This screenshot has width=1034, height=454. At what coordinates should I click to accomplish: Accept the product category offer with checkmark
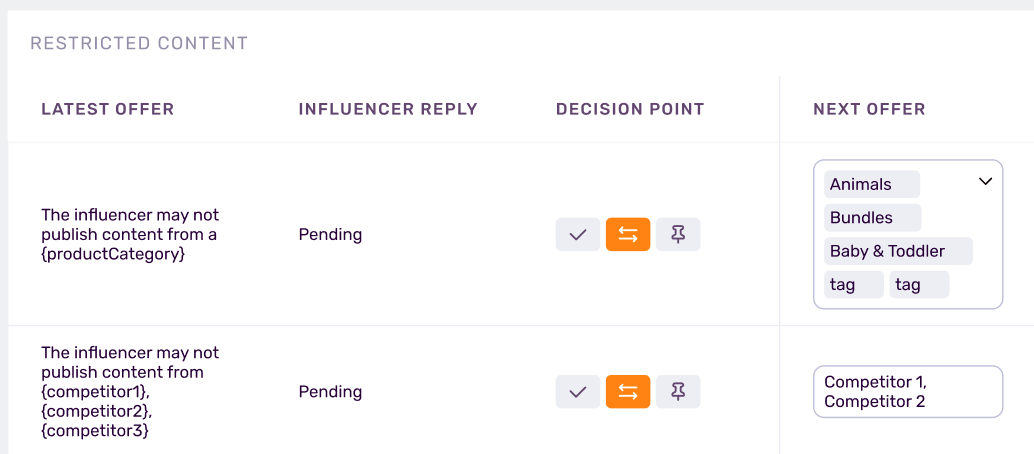(578, 235)
